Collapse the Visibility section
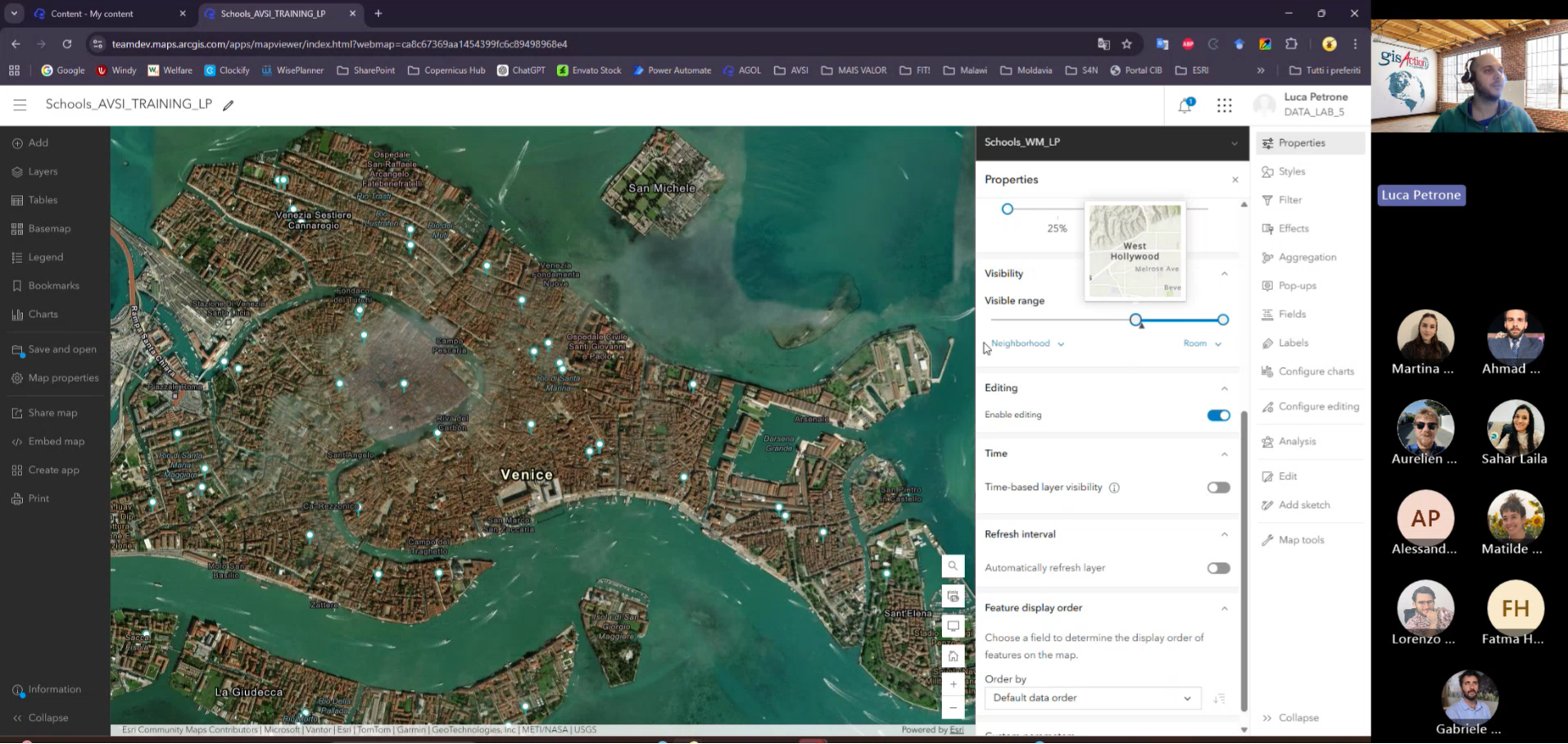The height and width of the screenshot is (744, 1568). 1224,274
